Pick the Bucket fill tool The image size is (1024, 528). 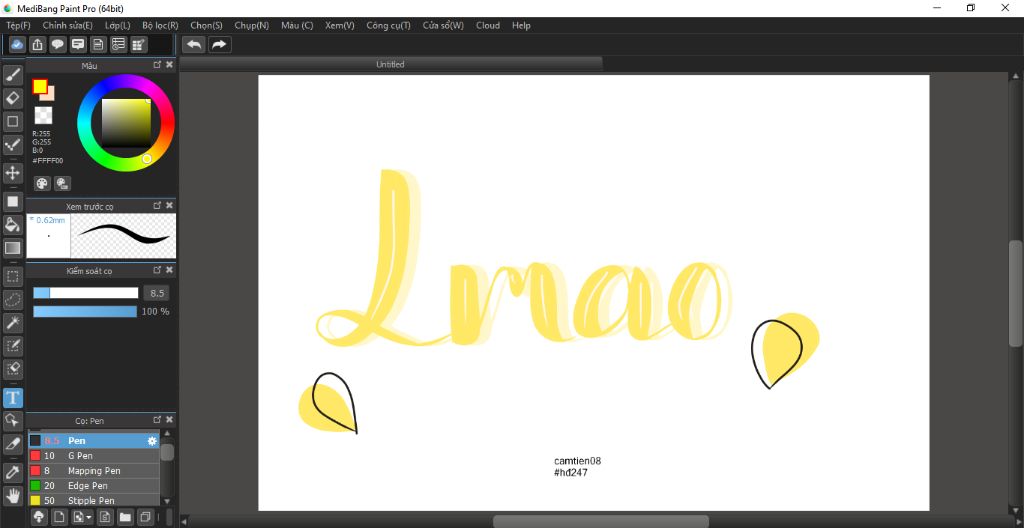(12, 225)
